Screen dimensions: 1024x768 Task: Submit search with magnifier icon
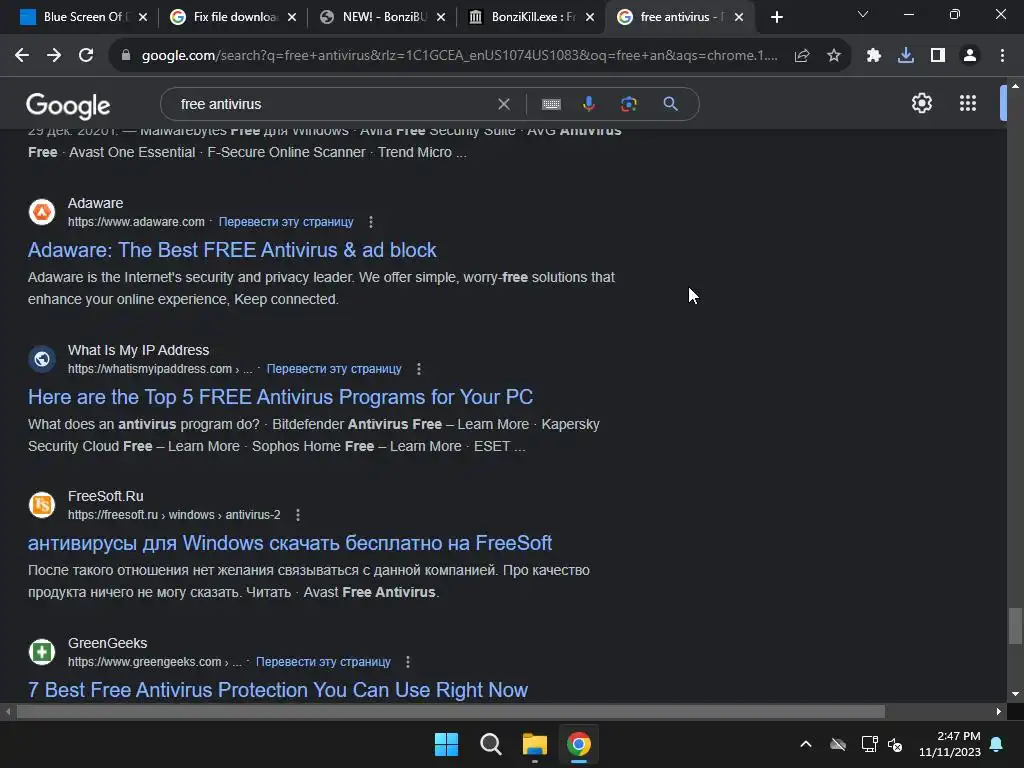click(670, 104)
